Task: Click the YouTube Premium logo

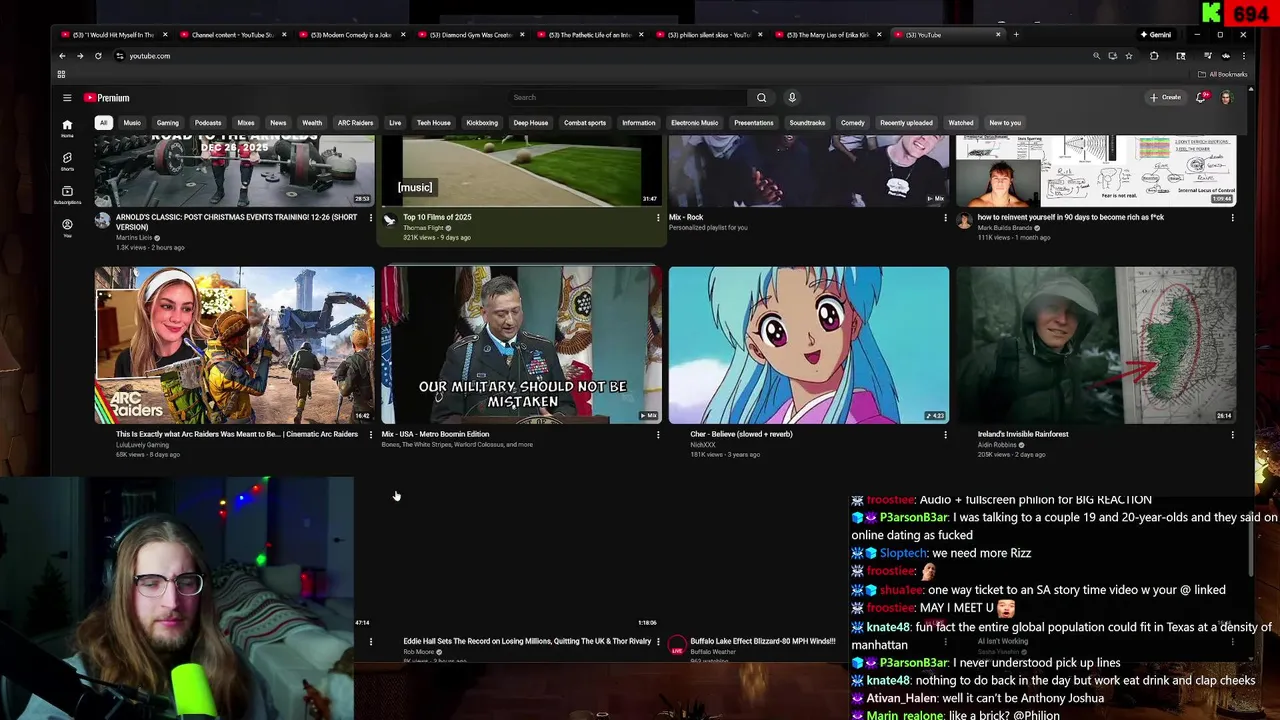Action: 107,98
